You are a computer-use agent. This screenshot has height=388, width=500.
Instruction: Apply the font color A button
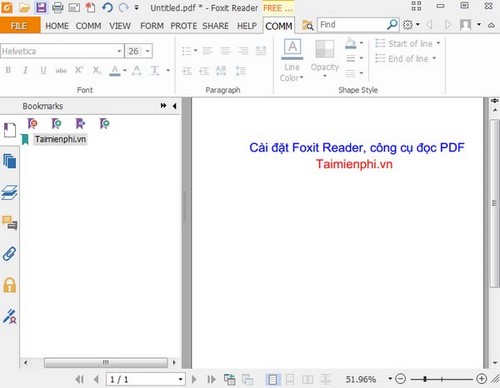click(x=115, y=71)
